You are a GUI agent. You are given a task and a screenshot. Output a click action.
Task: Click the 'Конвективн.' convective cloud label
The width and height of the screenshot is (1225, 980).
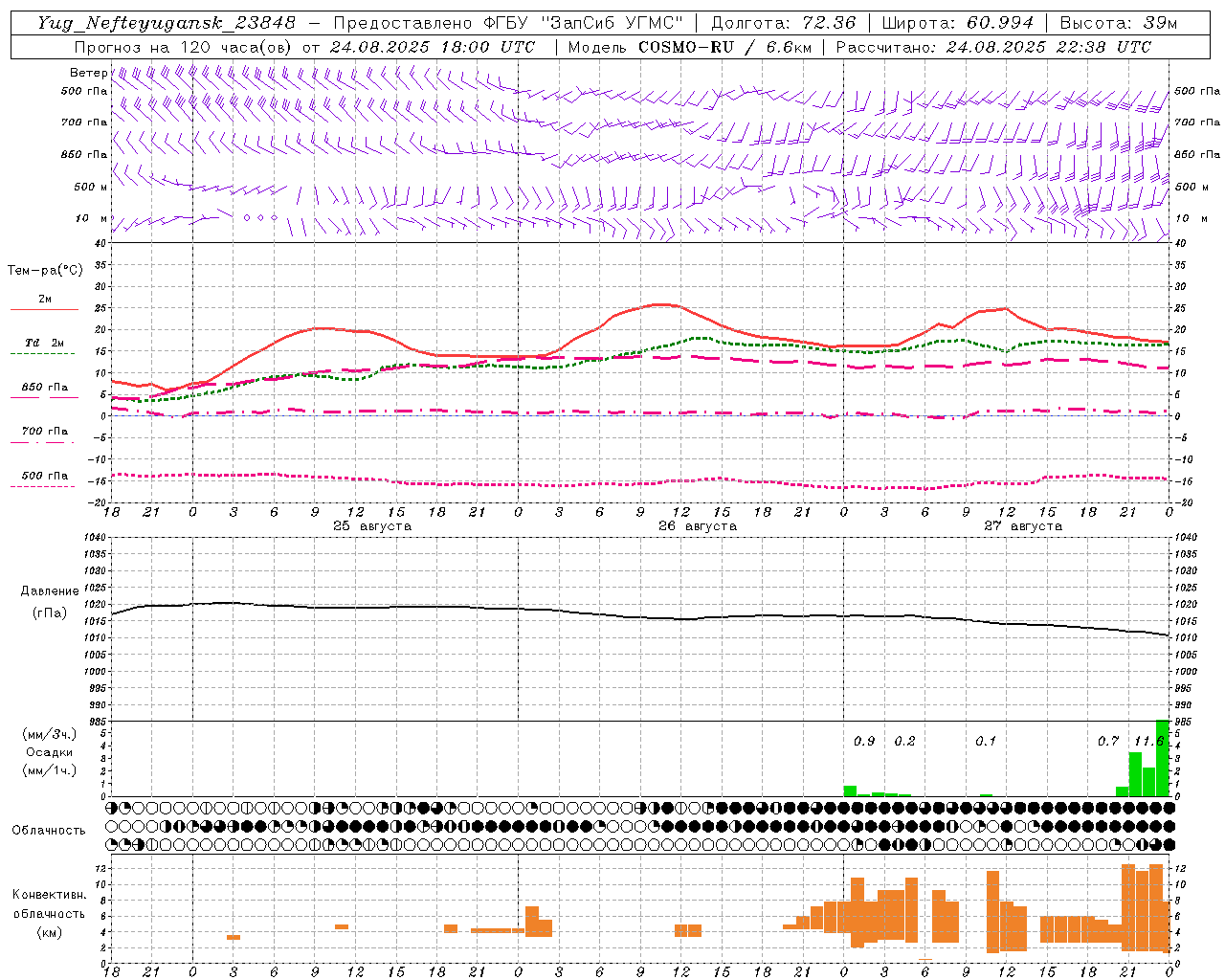pyautogui.click(x=50, y=895)
